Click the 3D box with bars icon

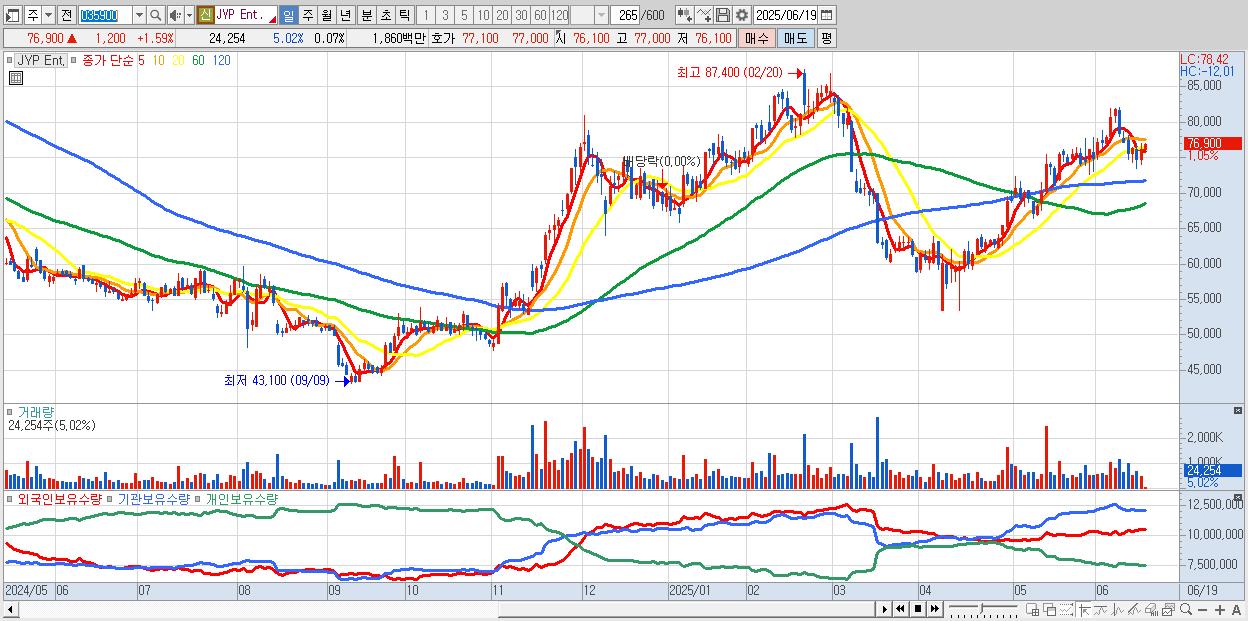pos(1152,610)
